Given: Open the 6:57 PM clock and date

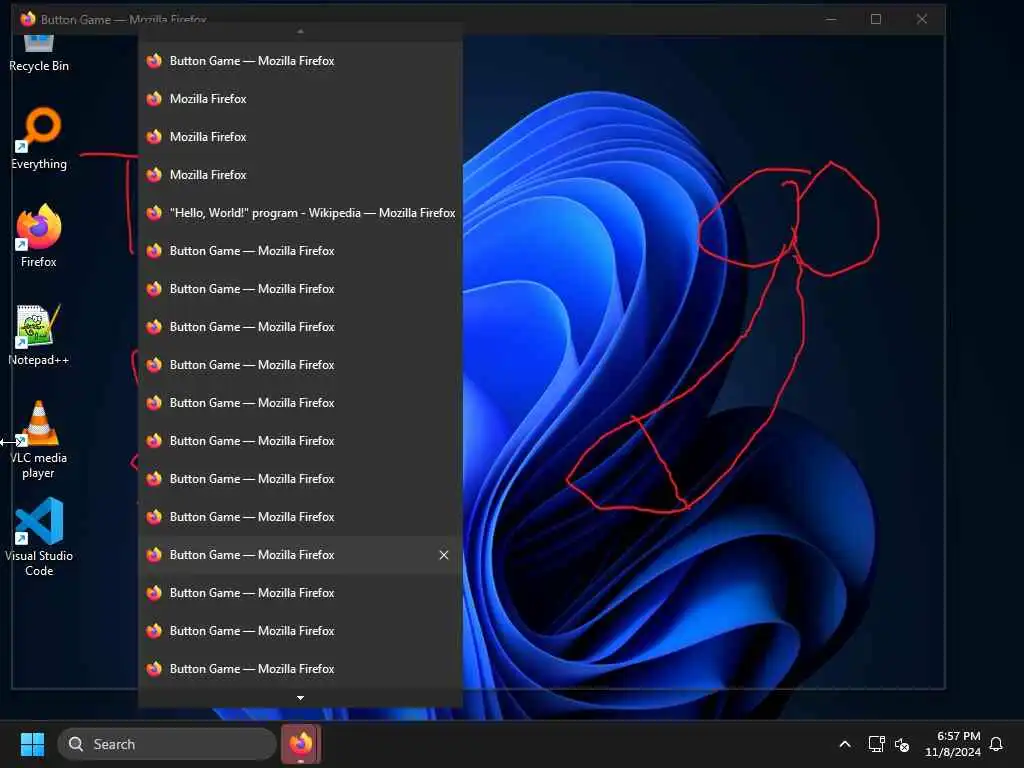Looking at the screenshot, I should click(953, 744).
